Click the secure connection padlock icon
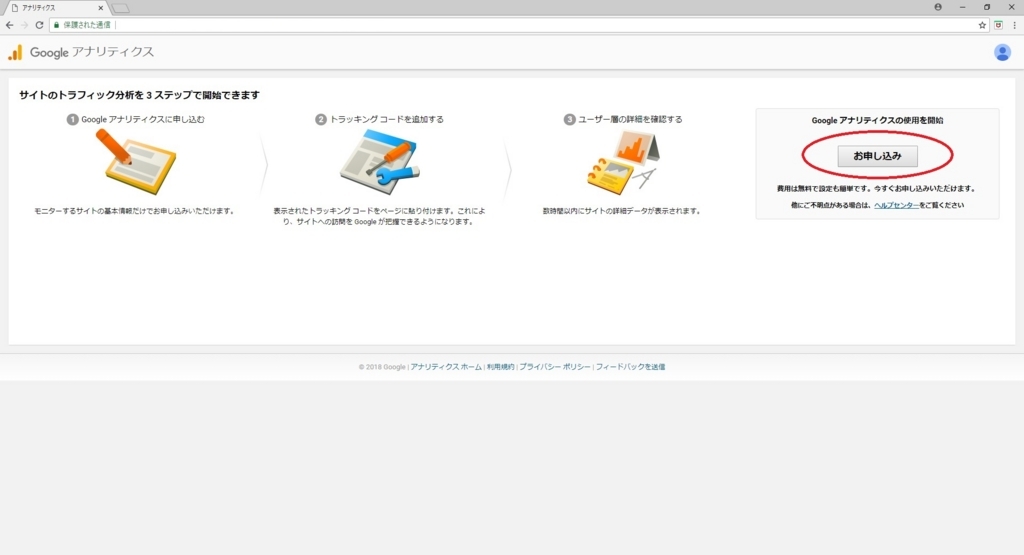1024x555 pixels. (x=57, y=25)
